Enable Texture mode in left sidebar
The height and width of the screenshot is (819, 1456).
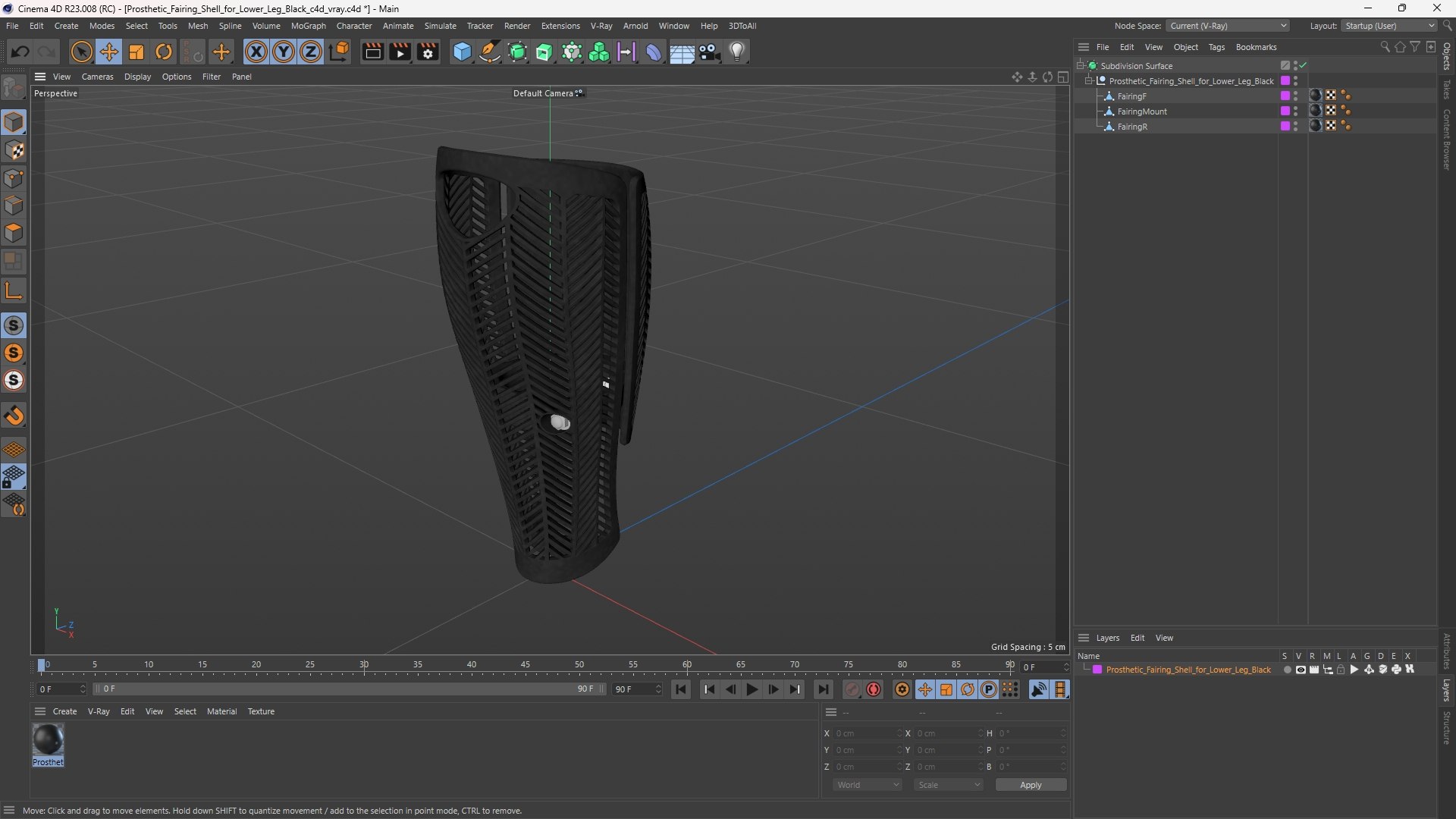click(x=14, y=150)
